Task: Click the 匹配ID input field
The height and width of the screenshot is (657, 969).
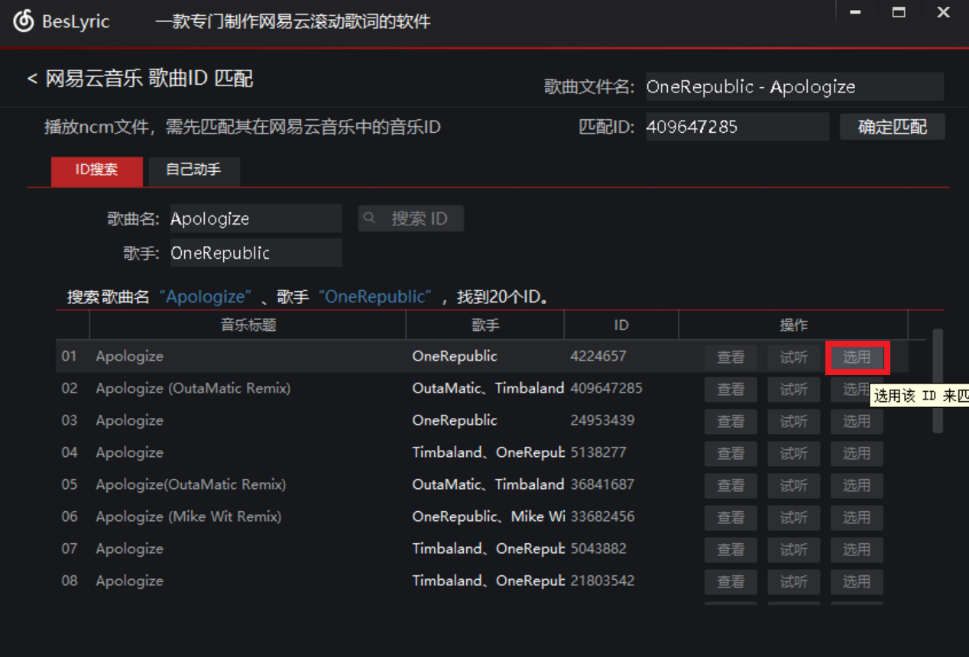Action: tap(736, 127)
